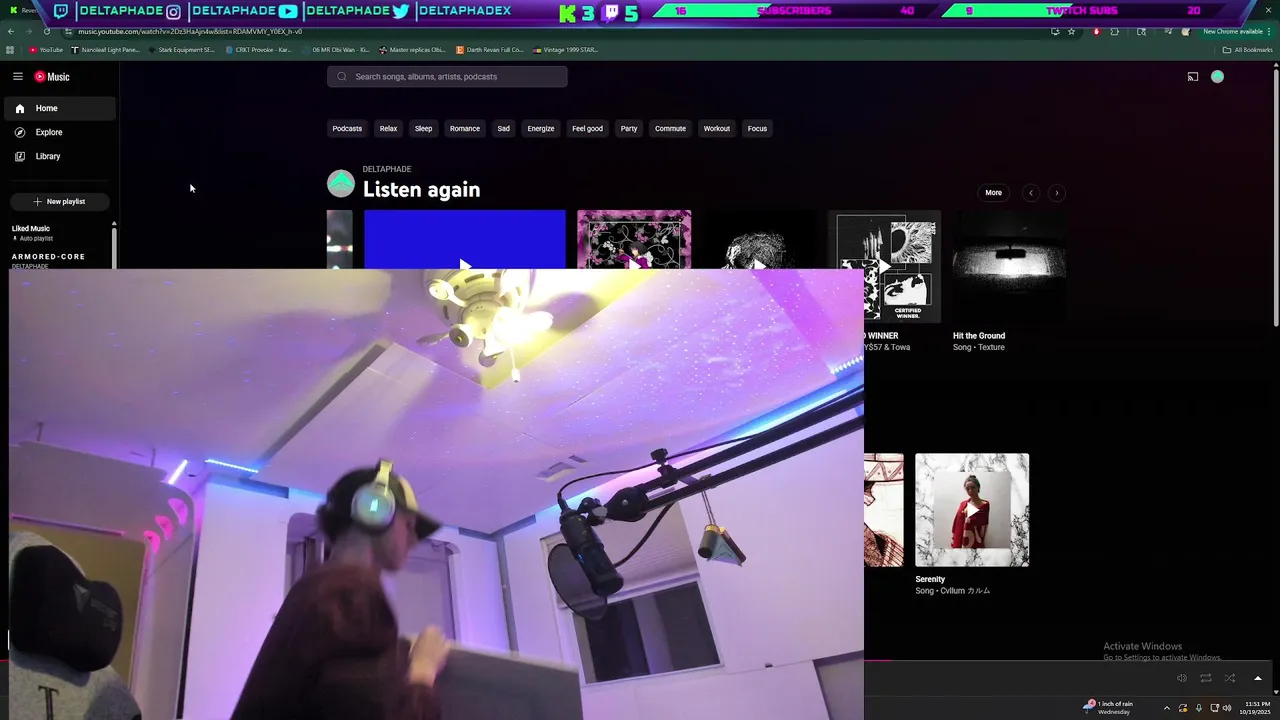
Task: Select the Sad mood chip
Action: (x=504, y=128)
